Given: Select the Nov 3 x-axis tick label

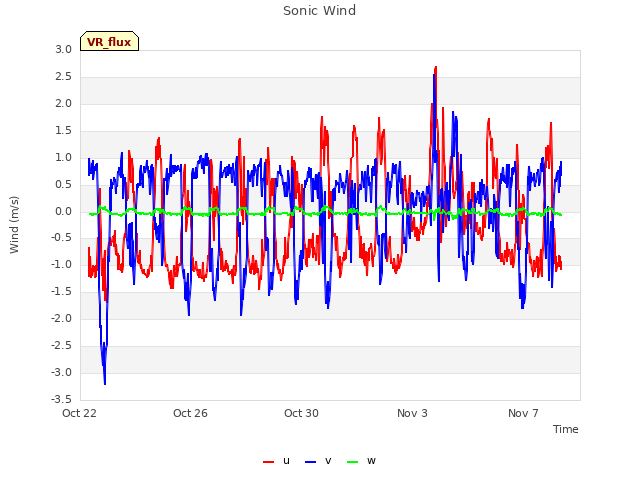Looking at the screenshot, I should (x=412, y=413).
